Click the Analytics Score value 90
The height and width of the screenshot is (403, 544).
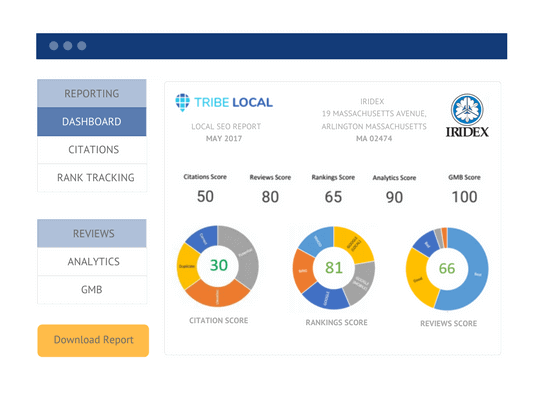(394, 197)
